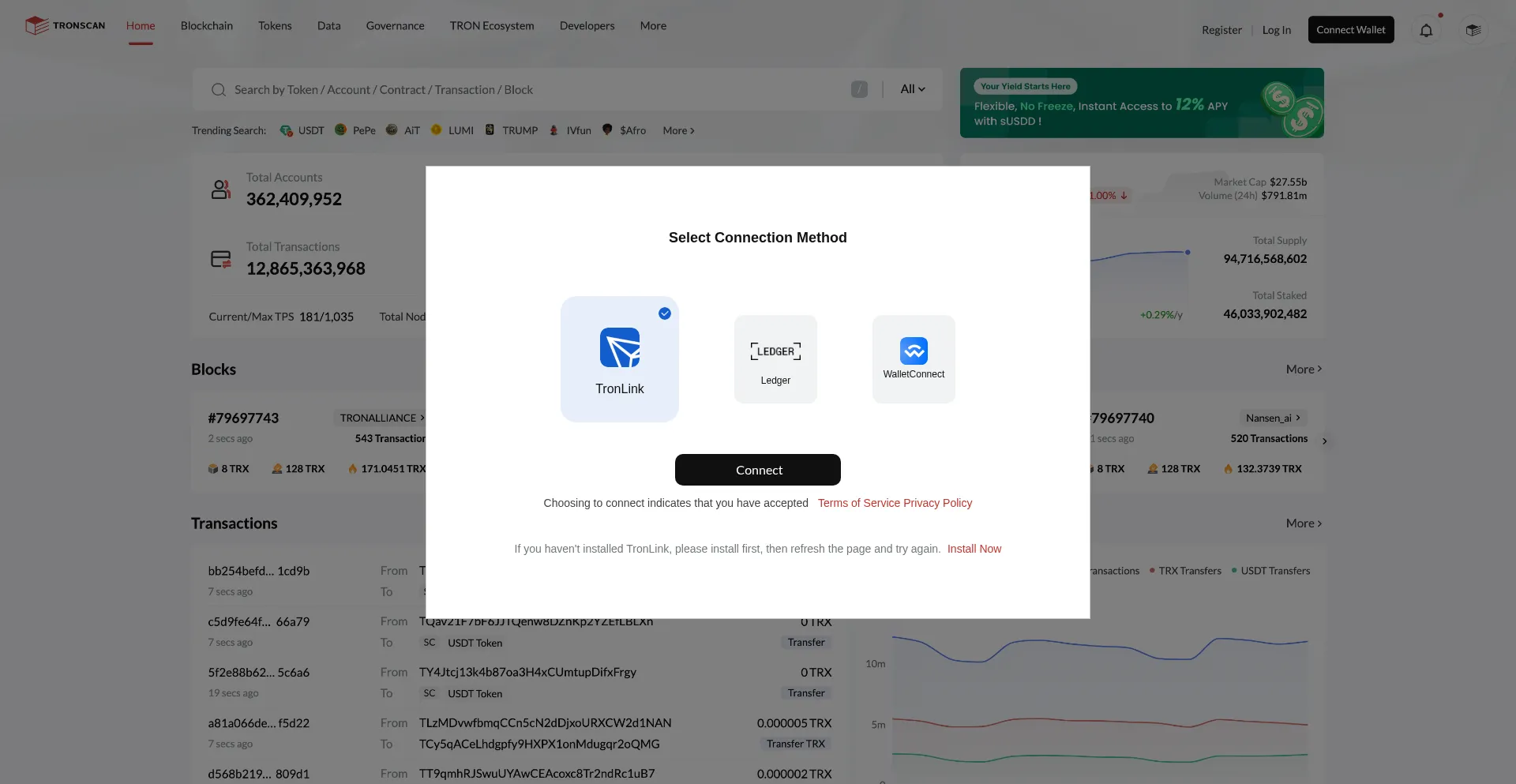This screenshot has height=784, width=1516.
Task: Open the Home menu tab
Action: 141,26
